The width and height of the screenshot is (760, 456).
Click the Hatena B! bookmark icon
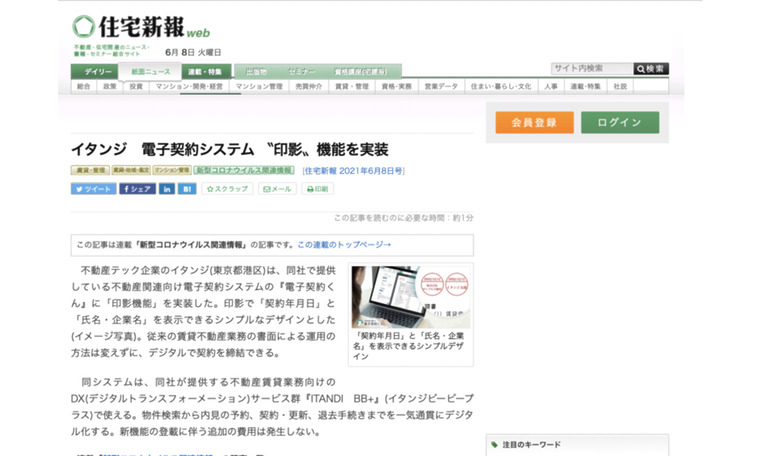tap(187, 188)
